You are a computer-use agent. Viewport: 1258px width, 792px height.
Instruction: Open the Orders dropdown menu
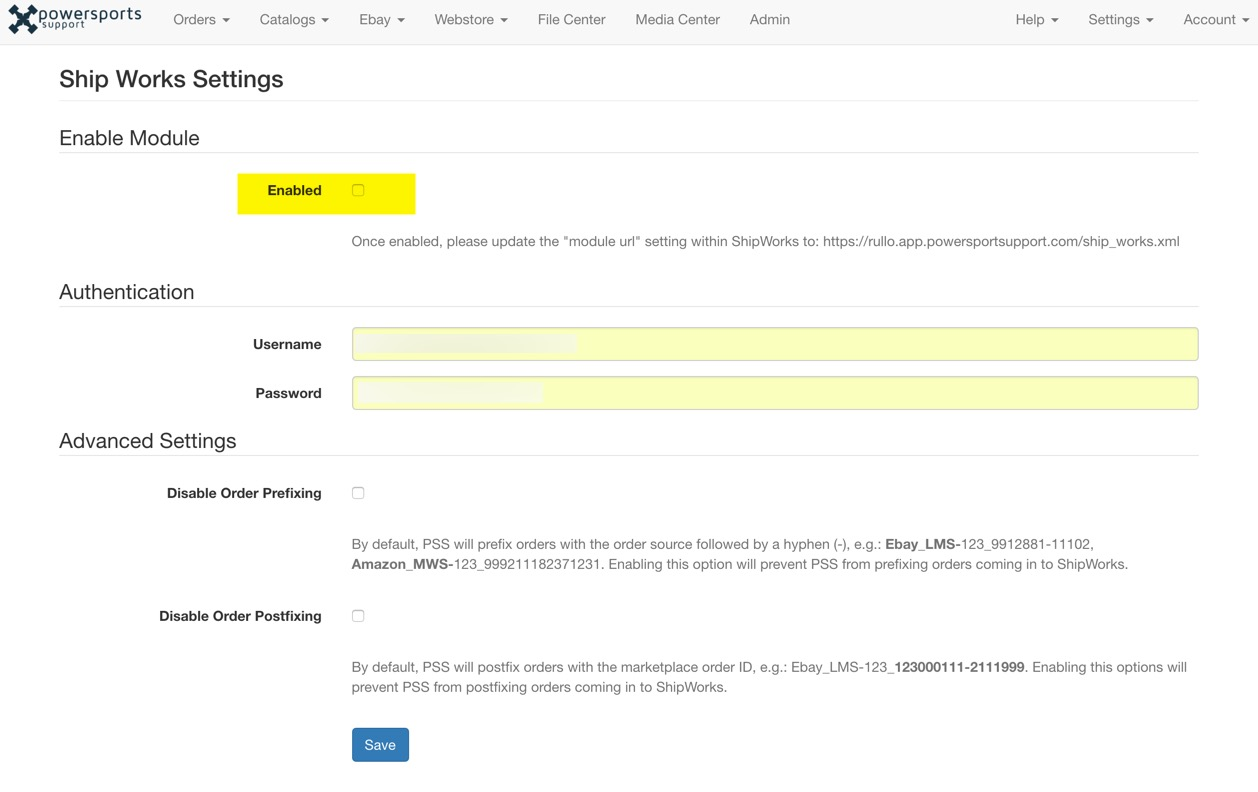coord(201,19)
